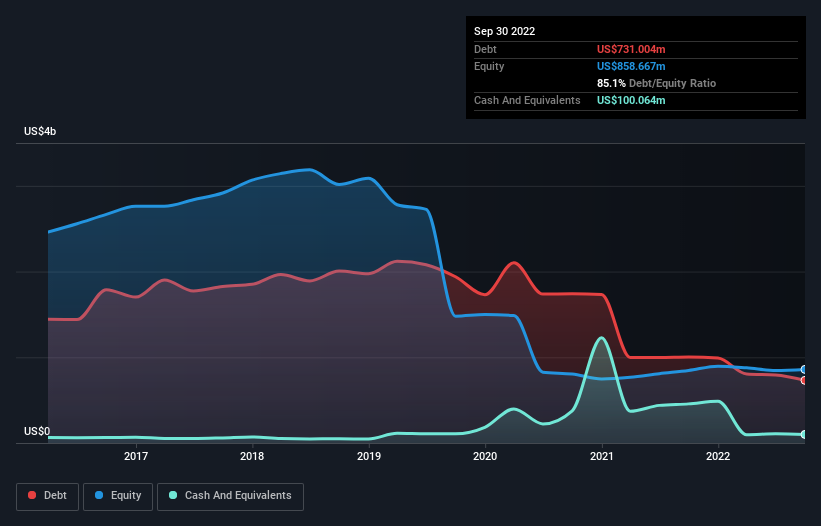Click the Equity label in tooltip
The image size is (821, 526).
[x=489, y=66]
